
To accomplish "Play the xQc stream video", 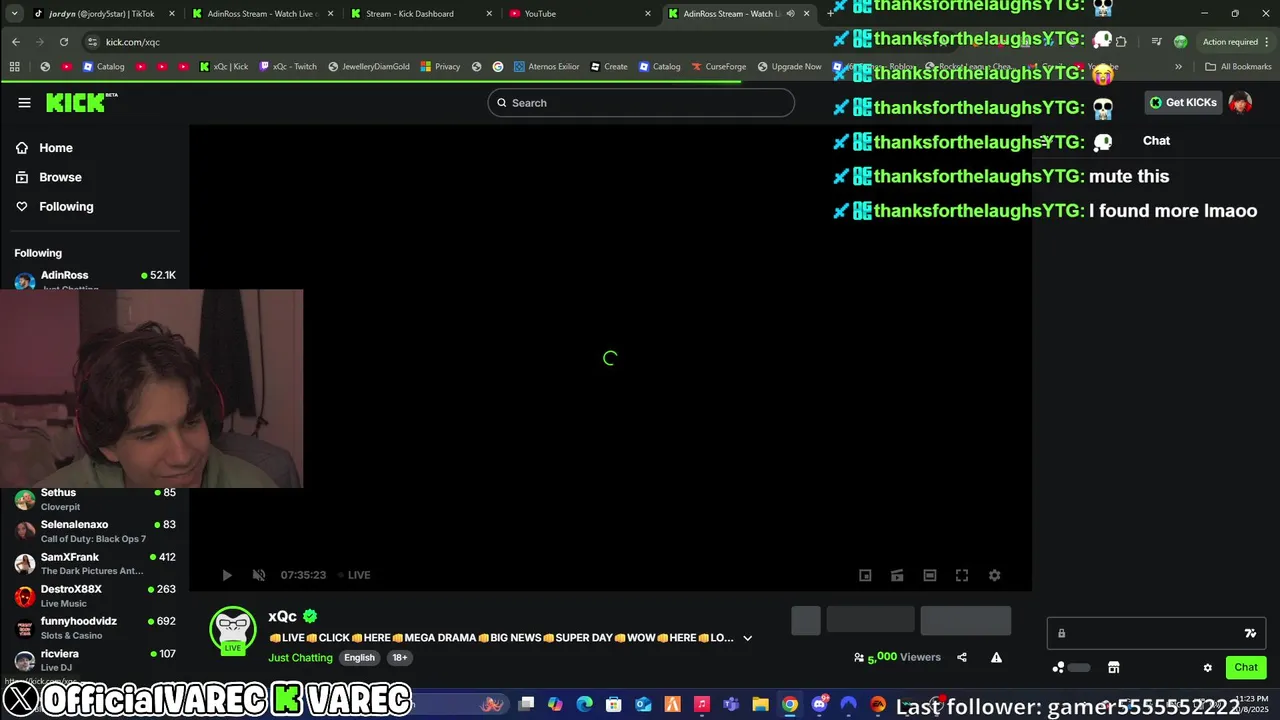I will (x=227, y=575).
